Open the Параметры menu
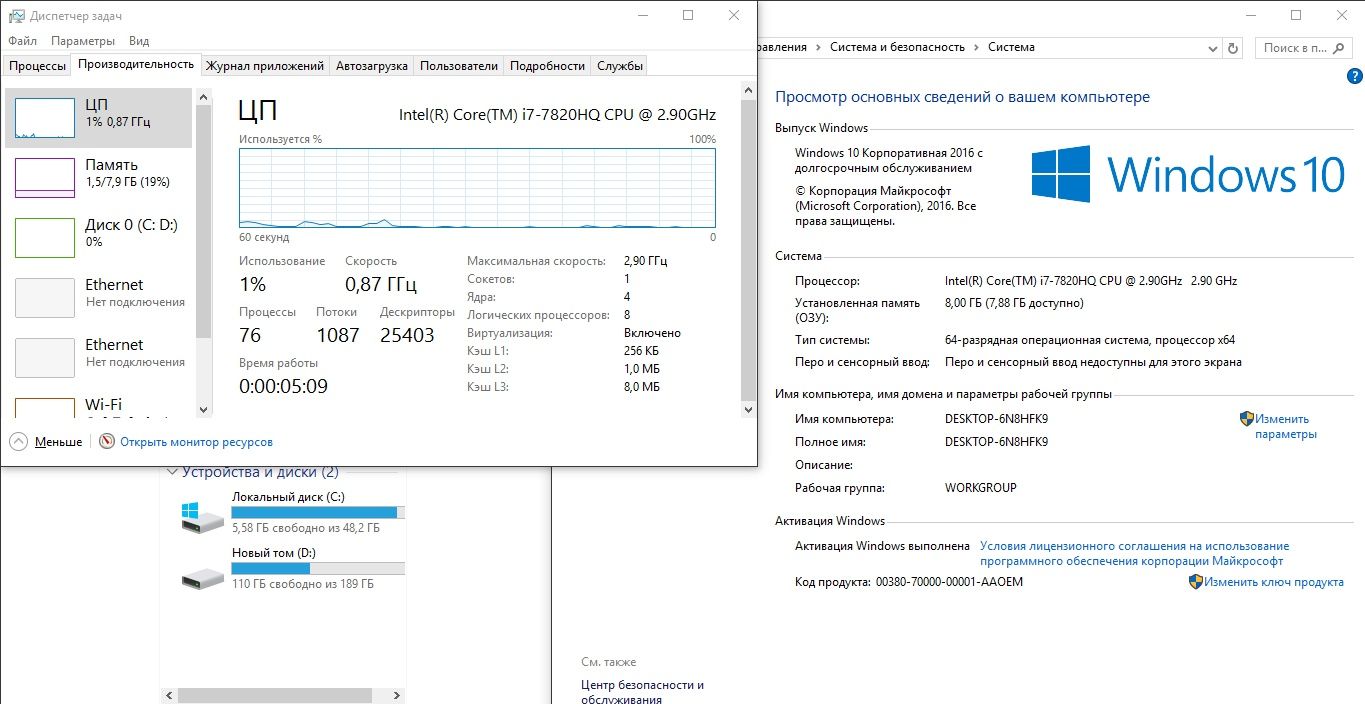This screenshot has height=704, width=1365. pos(83,41)
